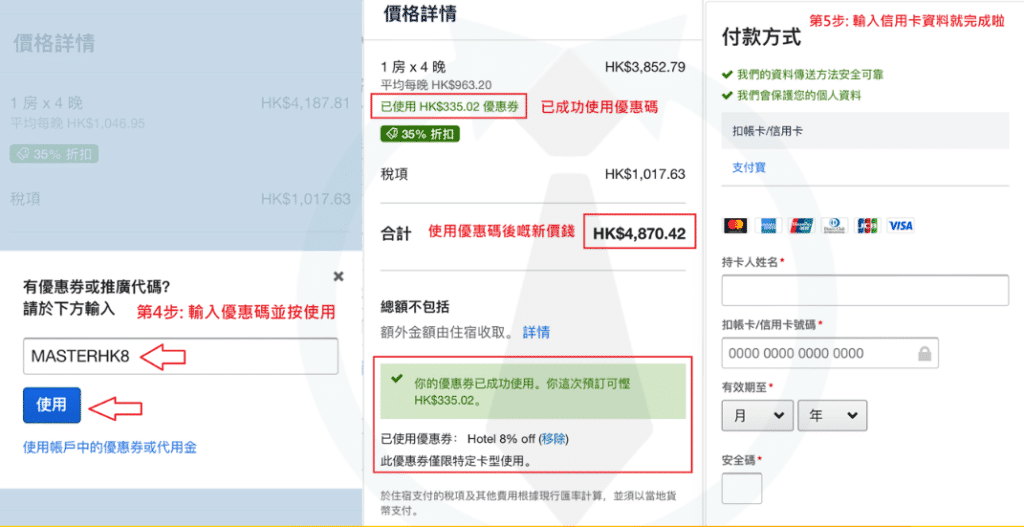Click the UnionPay card icon
The height and width of the screenshot is (527, 1024).
801,225
